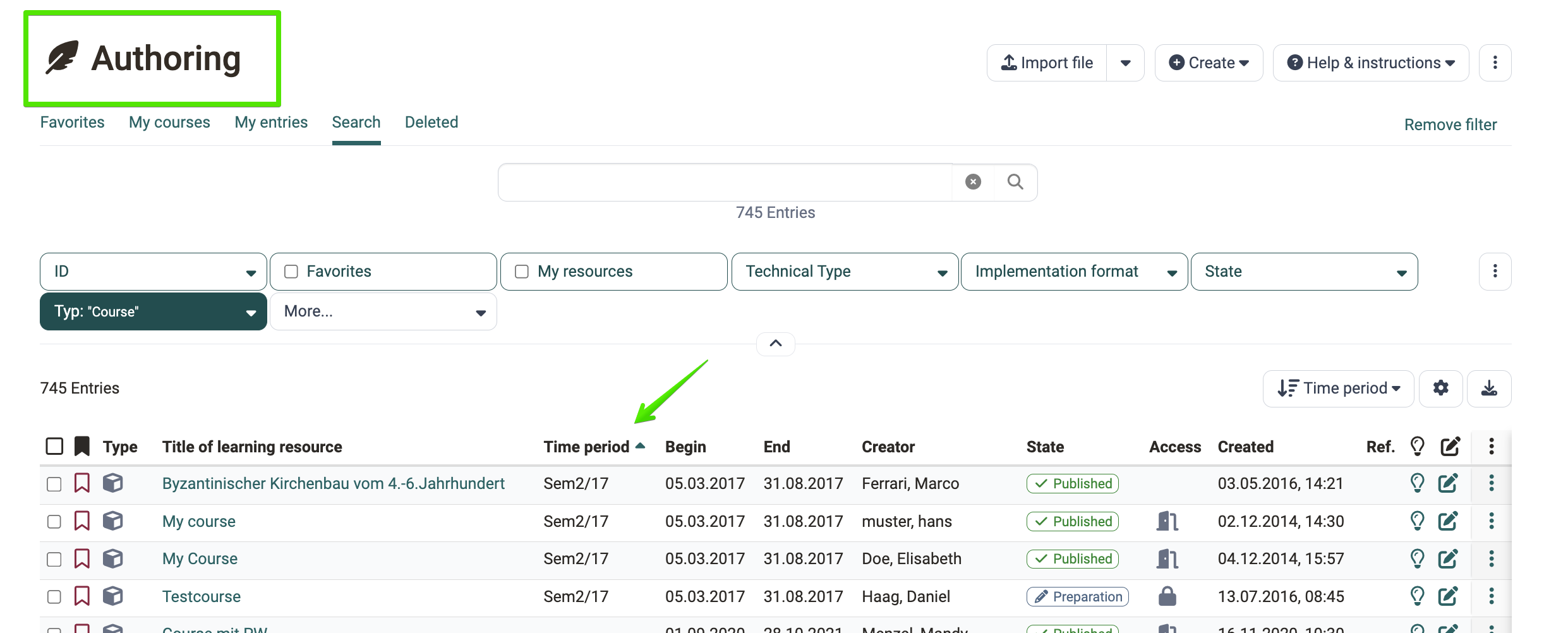Click the Remove filter link

click(x=1450, y=124)
